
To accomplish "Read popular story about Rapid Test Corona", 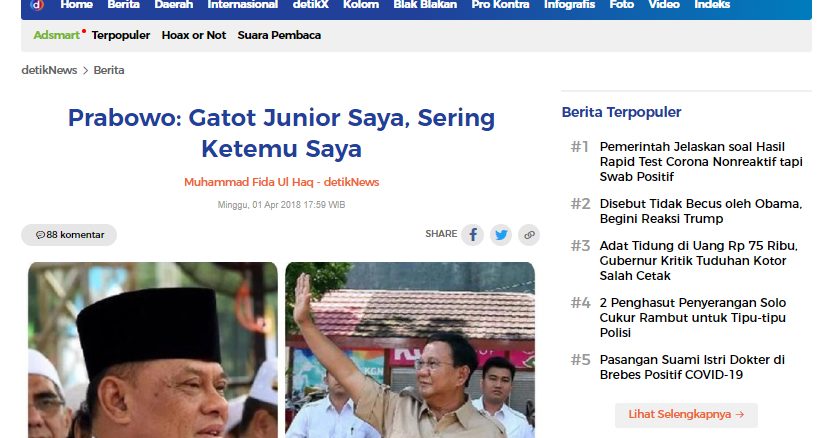I will [701, 162].
